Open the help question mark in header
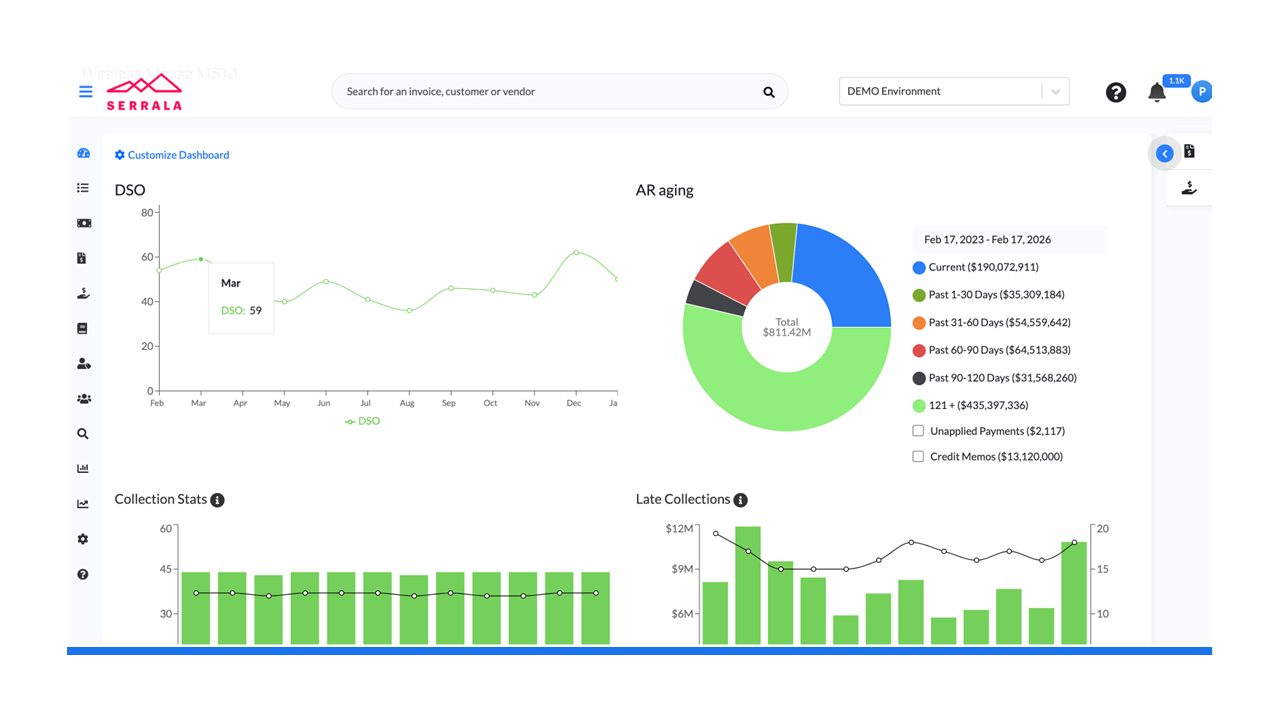Screen dimensions: 1280x720 [x=1116, y=92]
